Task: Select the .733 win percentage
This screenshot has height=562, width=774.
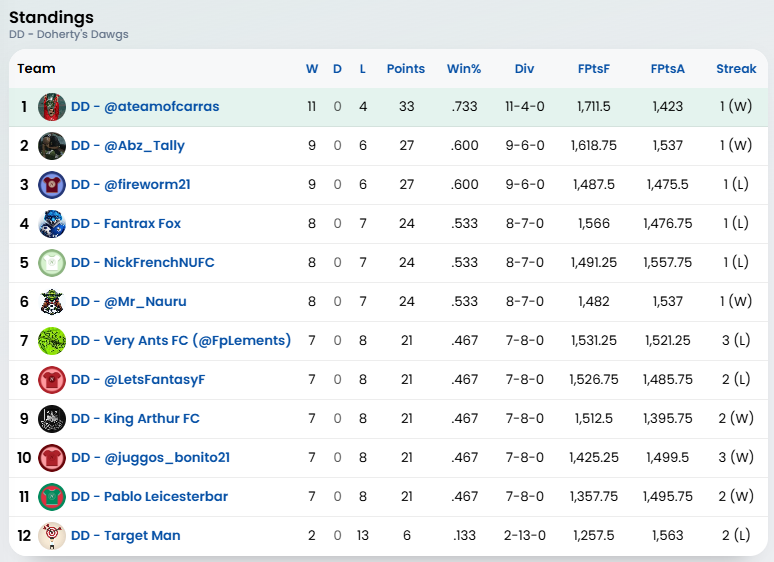Action: coord(464,107)
